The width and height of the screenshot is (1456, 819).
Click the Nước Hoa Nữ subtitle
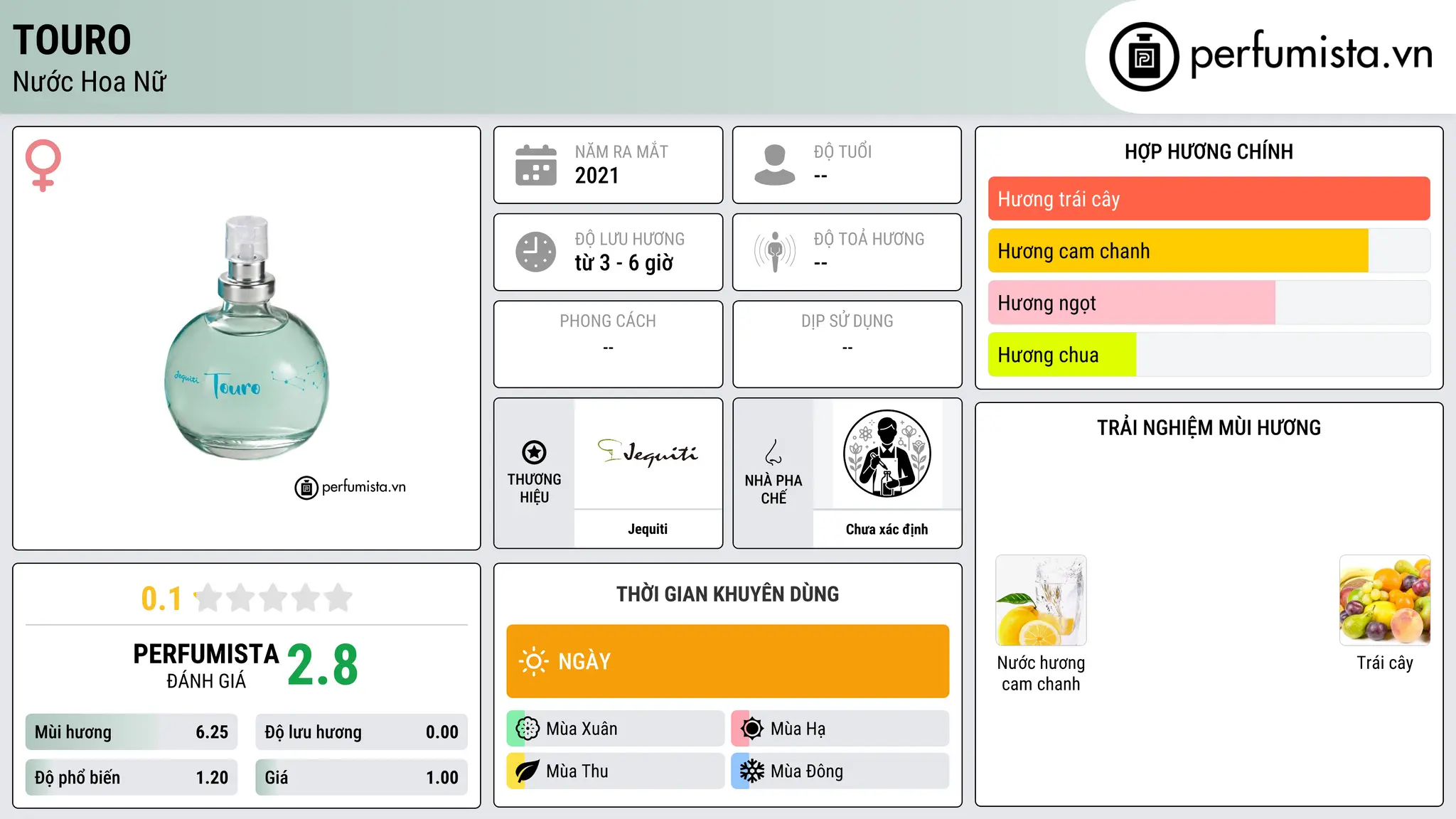(89, 82)
